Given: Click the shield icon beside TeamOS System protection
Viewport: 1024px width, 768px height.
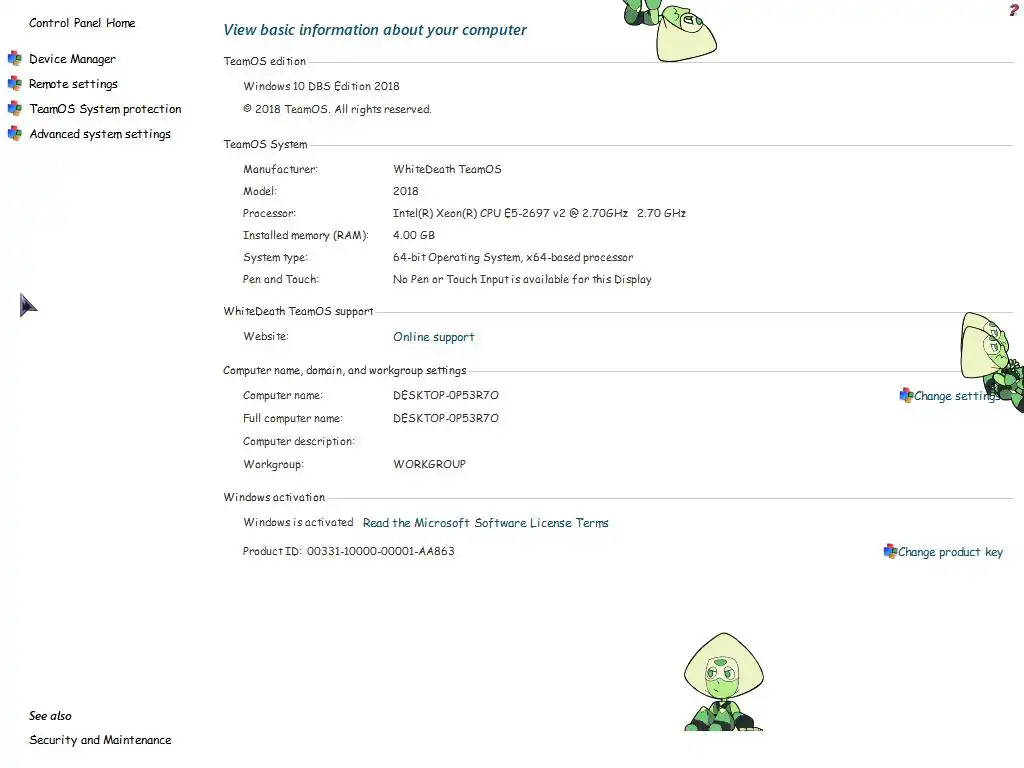Looking at the screenshot, I should coord(14,108).
